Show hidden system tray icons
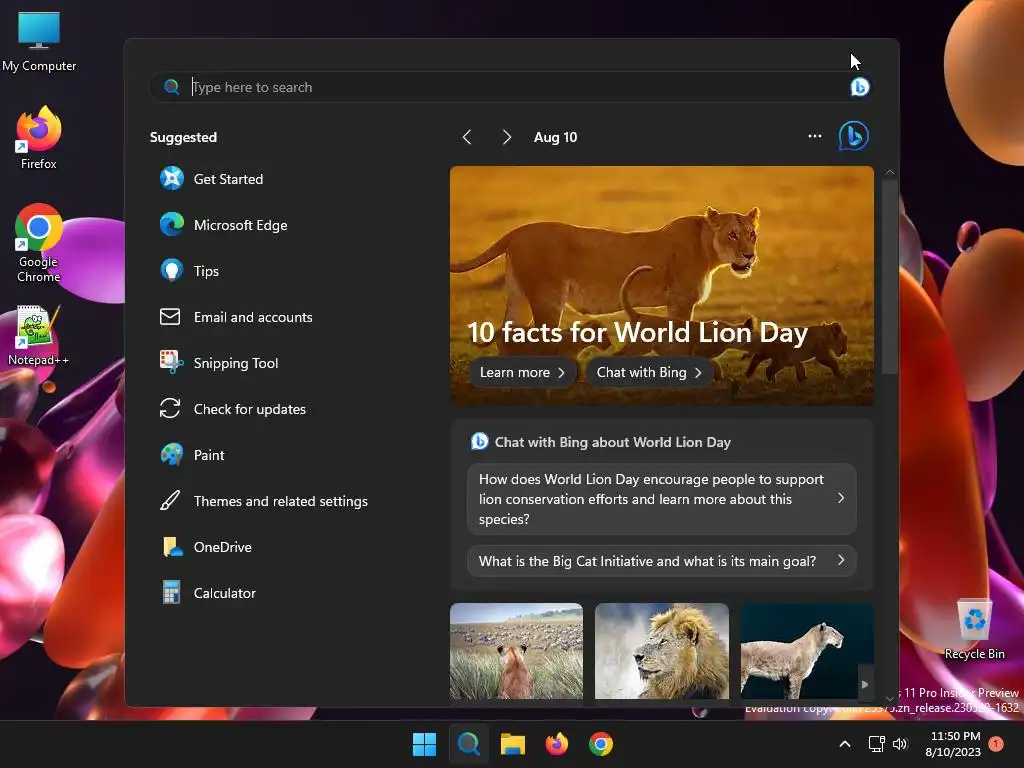The image size is (1024, 768). 844,744
